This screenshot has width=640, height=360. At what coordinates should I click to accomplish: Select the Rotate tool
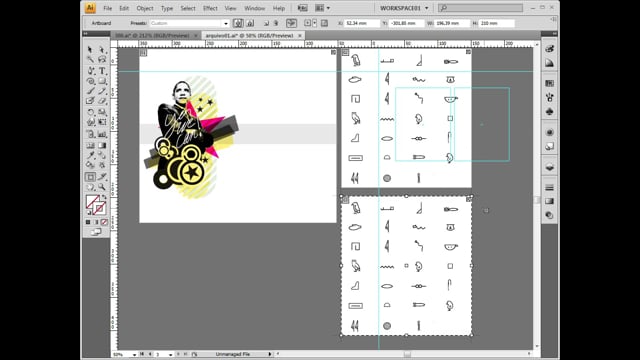[90, 112]
